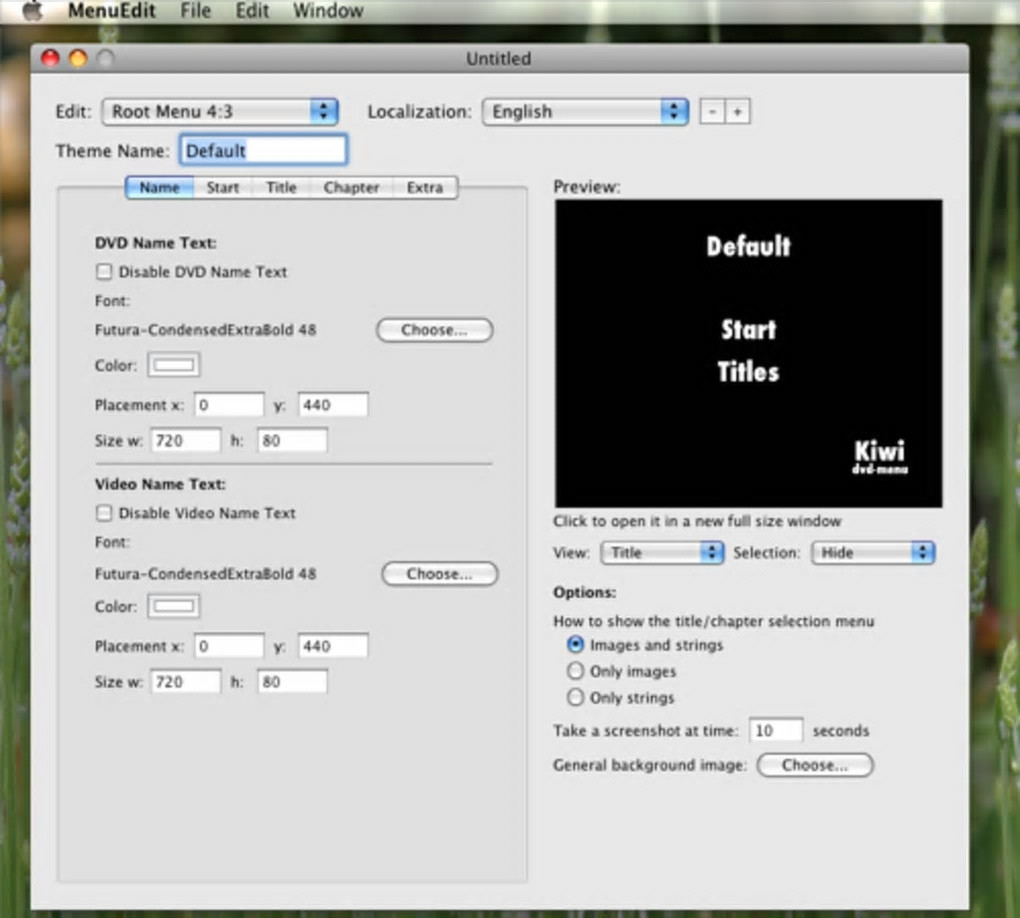
Task: Select Only strings radio option
Action: point(575,697)
